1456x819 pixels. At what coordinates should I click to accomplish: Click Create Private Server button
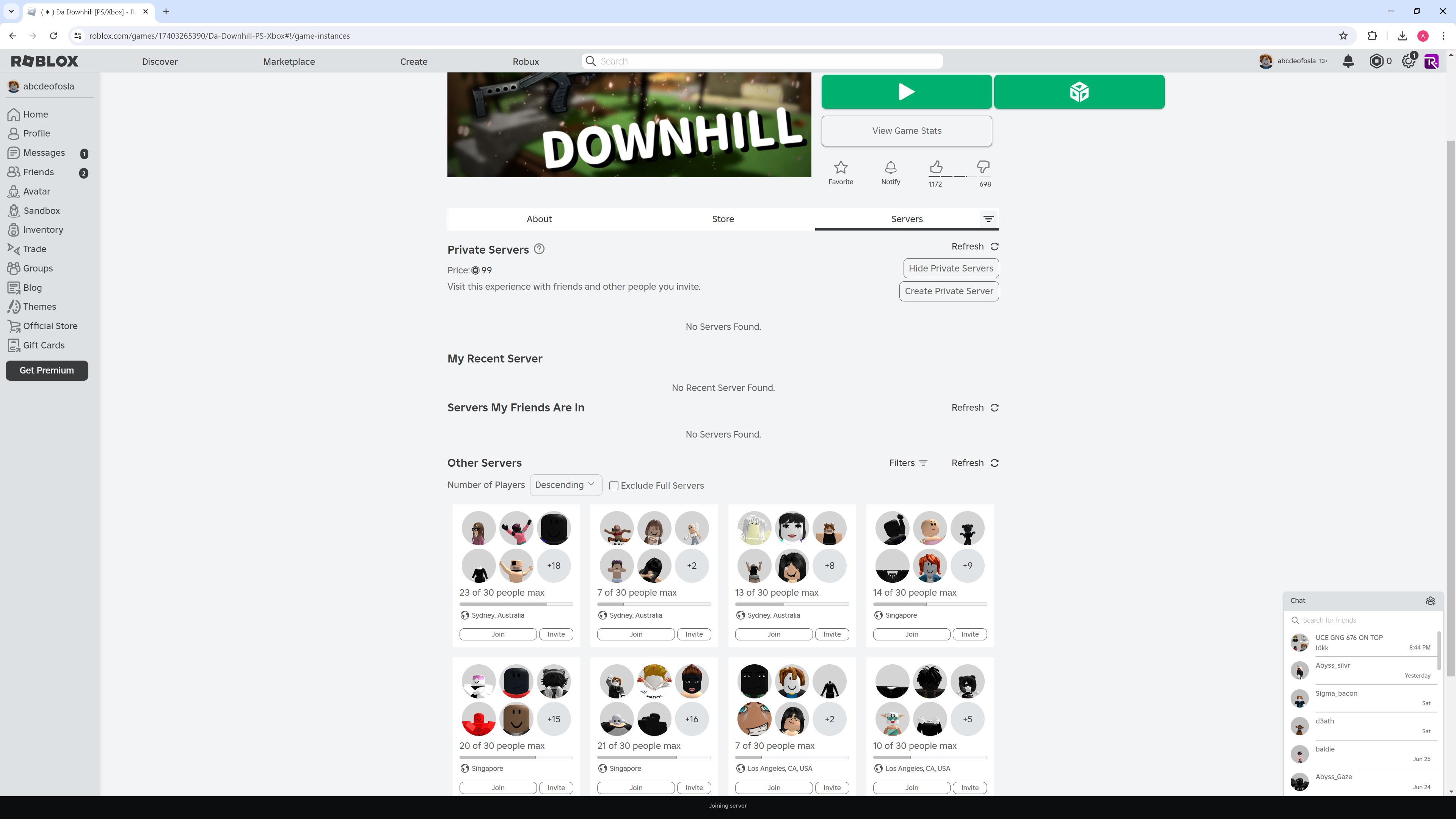pos(949,291)
